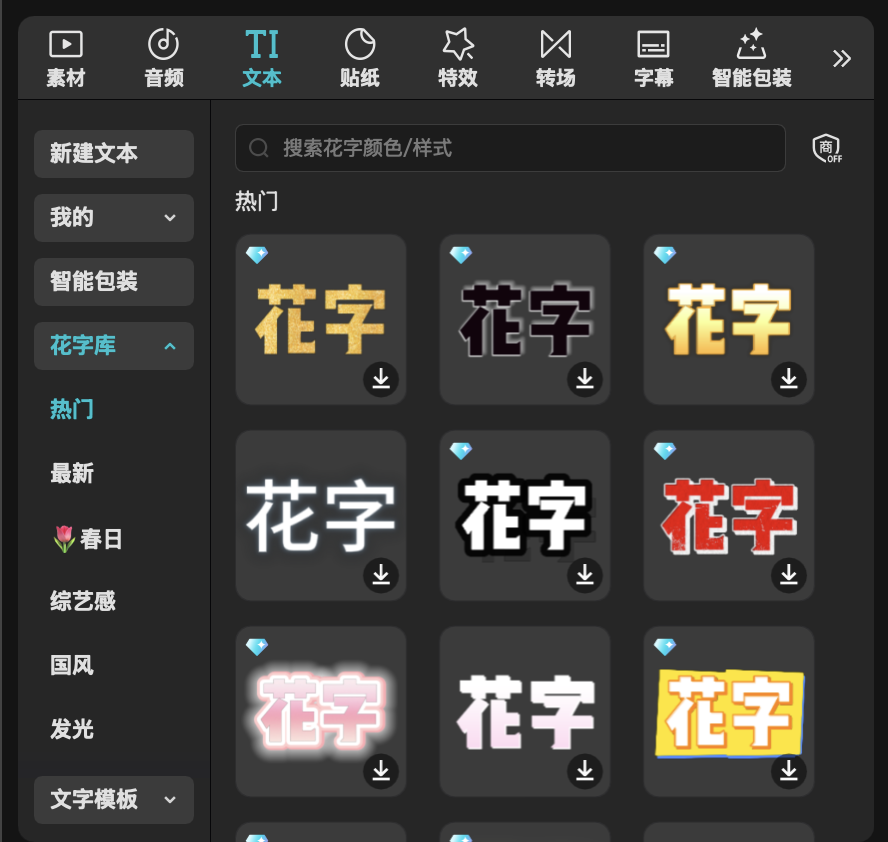This screenshot has height=842, width=888.
Task: Click the diamond badge on pink glow style
Action: [257, 647]
